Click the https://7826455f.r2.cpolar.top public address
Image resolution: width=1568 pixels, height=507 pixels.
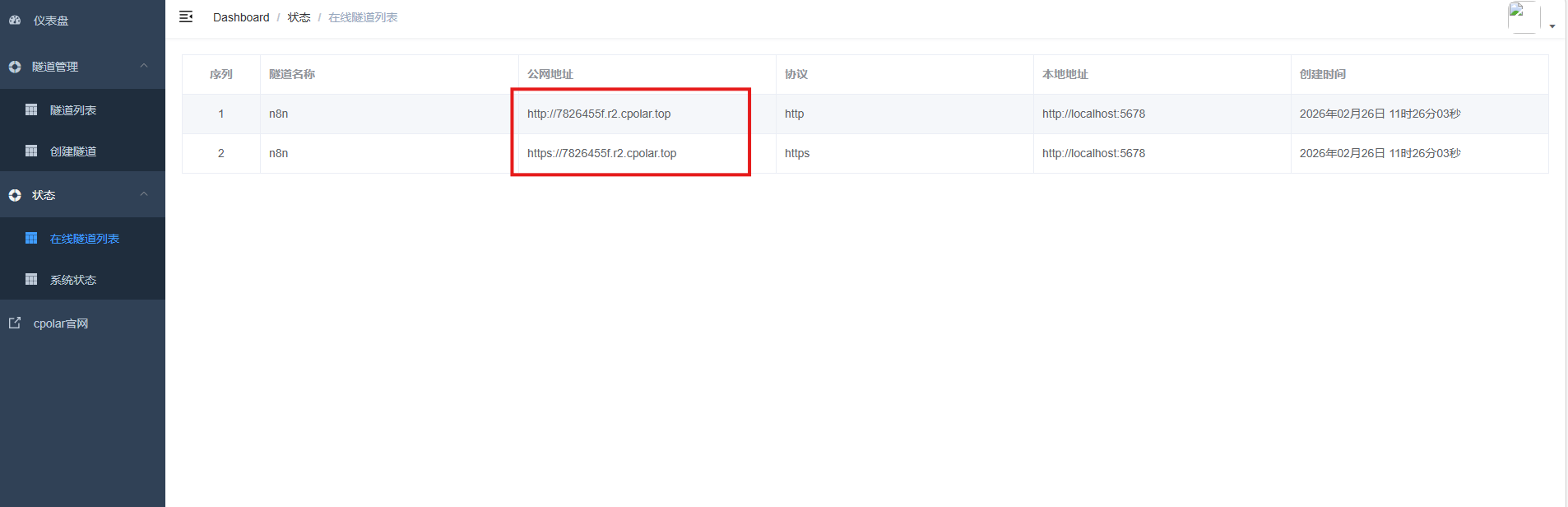click(x=601, y=153)
